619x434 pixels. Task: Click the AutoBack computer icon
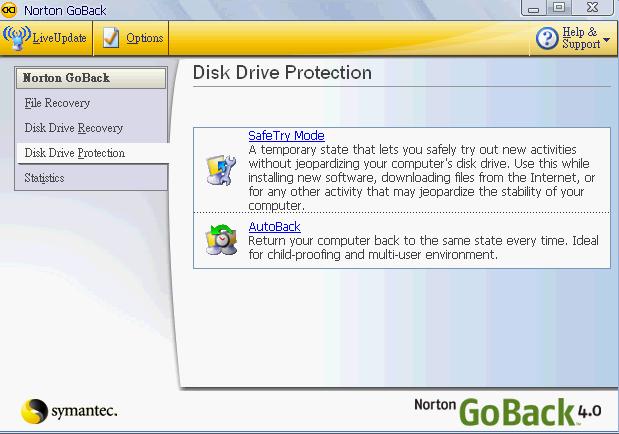point(220,242)
